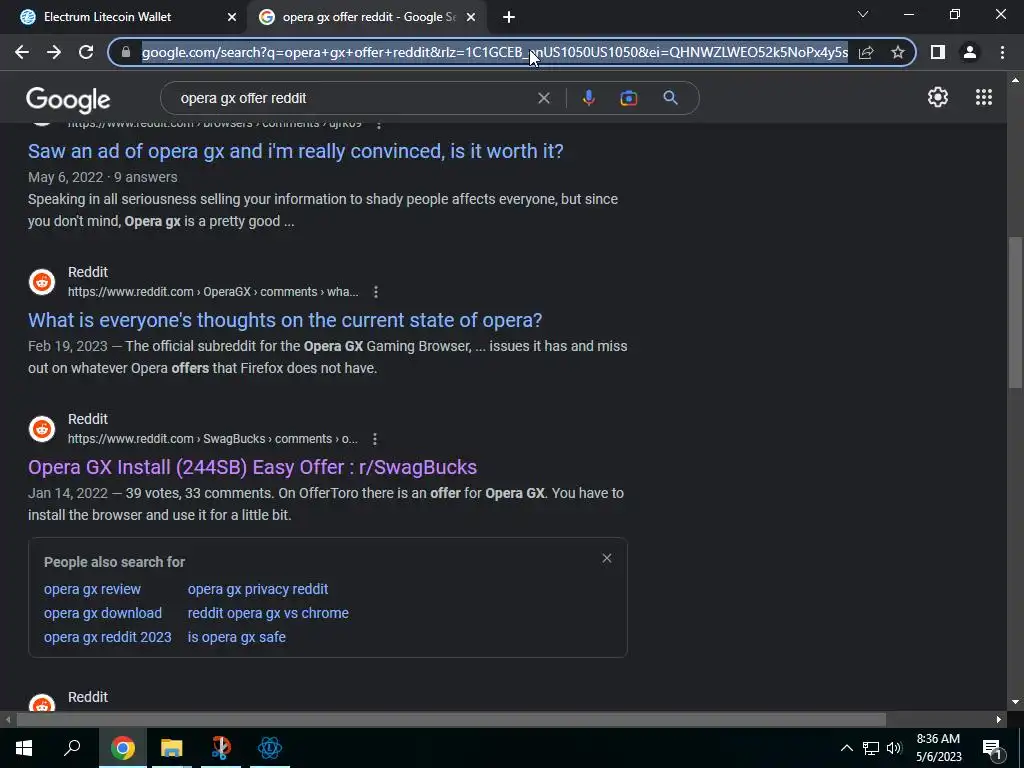This screenshot has height=768, width=1024.
Task: Click the vertical page scrollbar thumb
Action: pyautogui.click(x=1015, y=312)
